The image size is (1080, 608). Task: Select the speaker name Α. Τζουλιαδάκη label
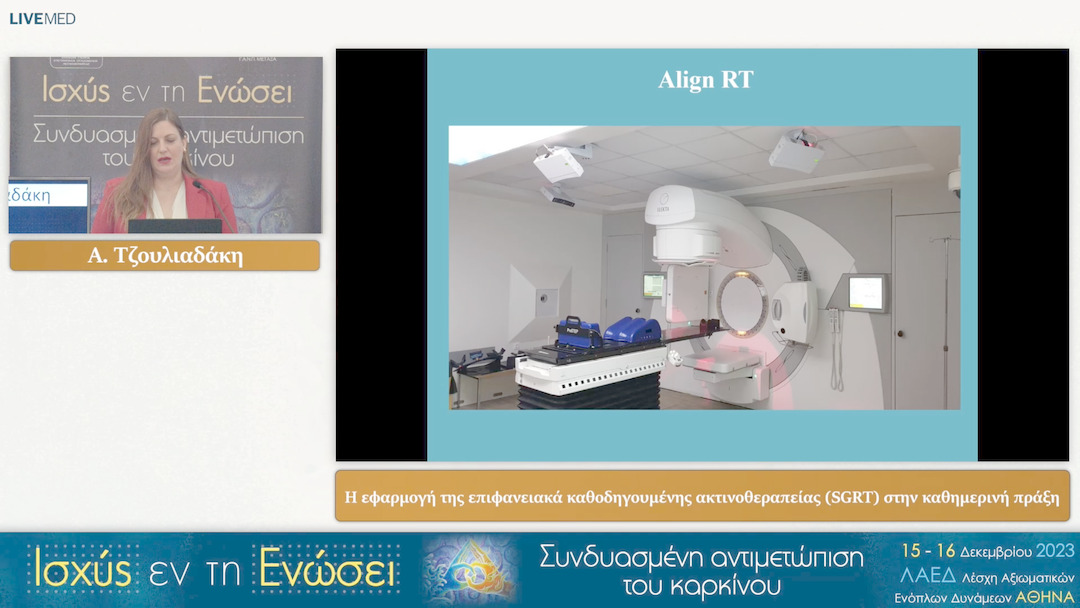(x=165, y=255)
